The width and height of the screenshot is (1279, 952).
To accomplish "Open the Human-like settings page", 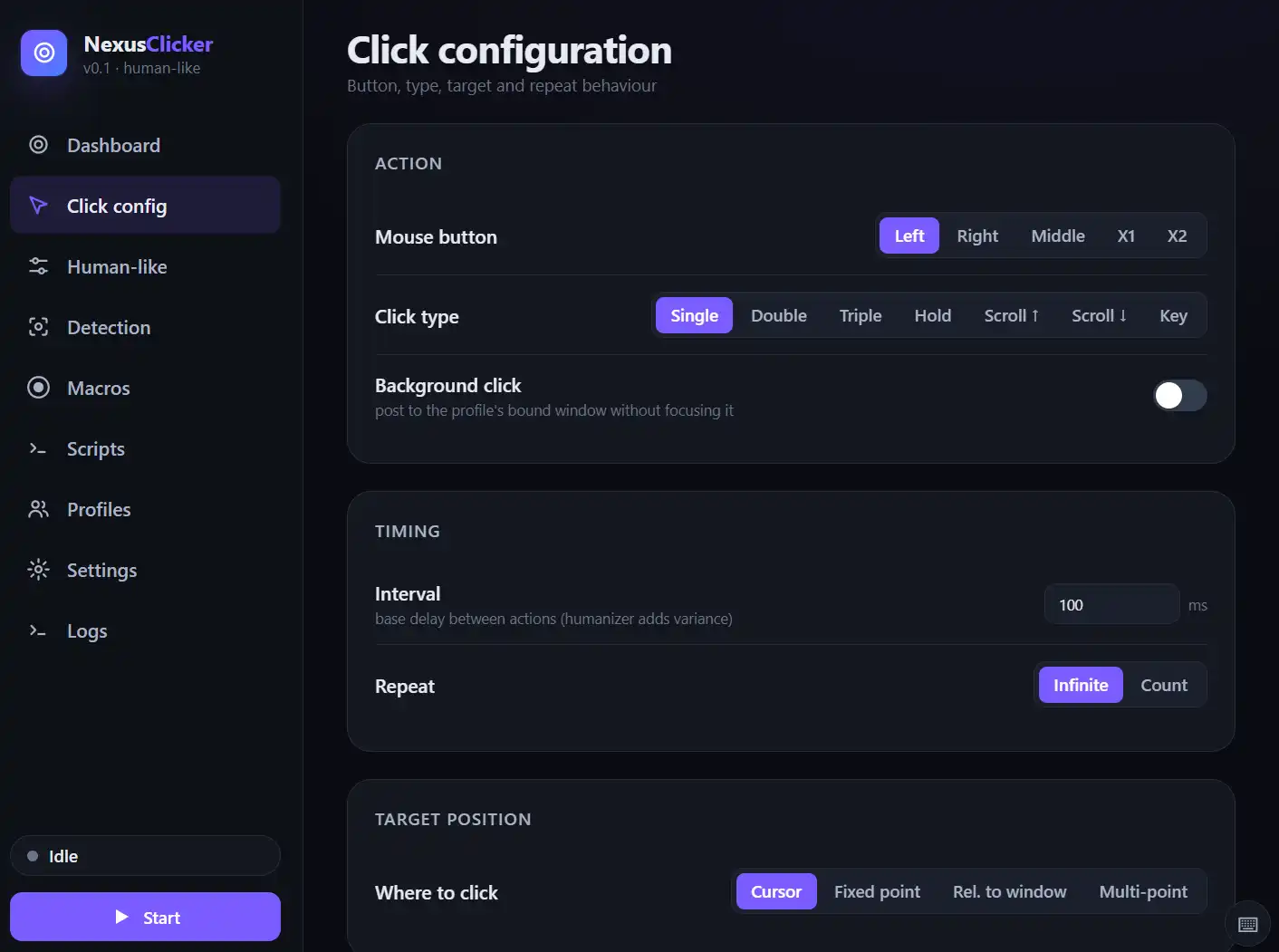I will pos(145,266).
